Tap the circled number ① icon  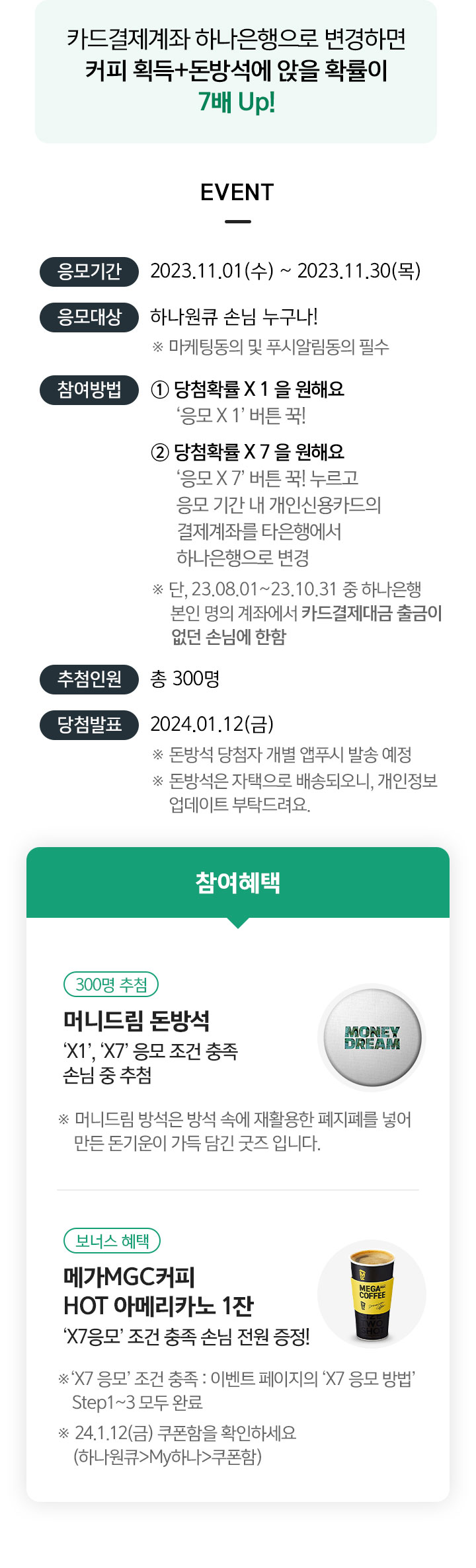[x=160, y=390]
